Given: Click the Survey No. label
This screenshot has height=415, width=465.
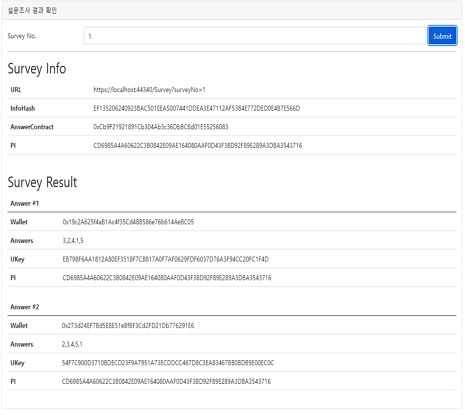Looking at the screenshot, I should (x=22, y=36).
